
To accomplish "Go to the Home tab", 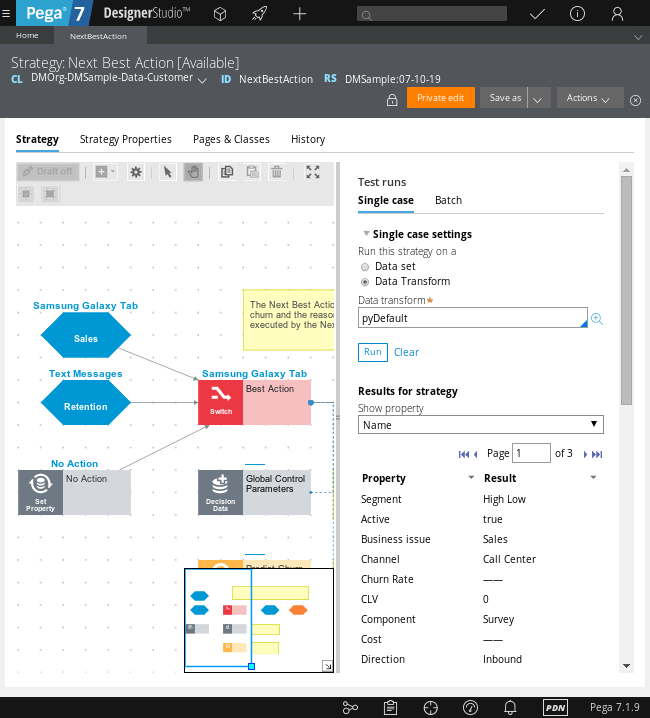I will point(27,36).
